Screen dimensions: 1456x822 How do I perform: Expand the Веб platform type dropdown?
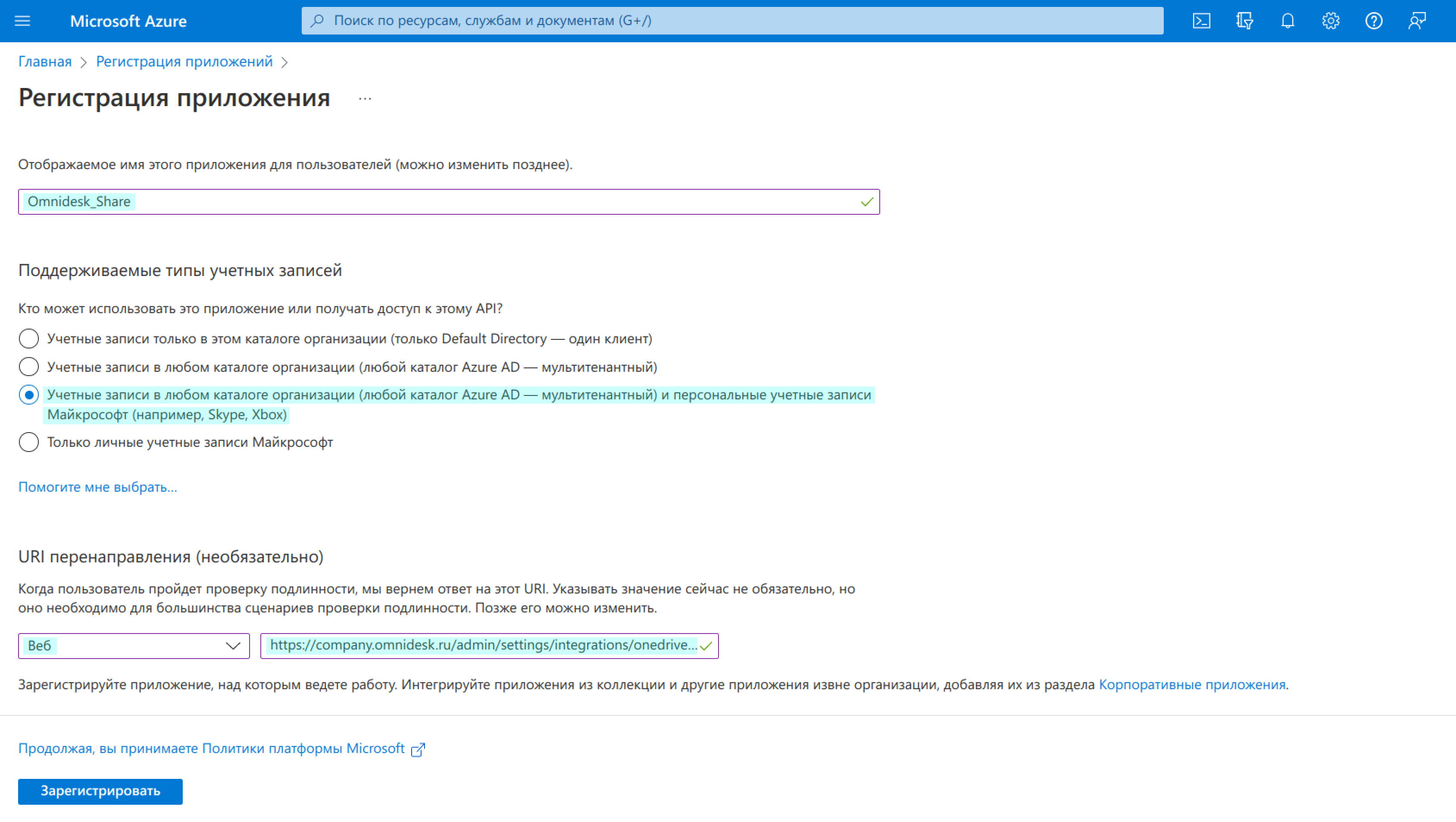[134, 646]
